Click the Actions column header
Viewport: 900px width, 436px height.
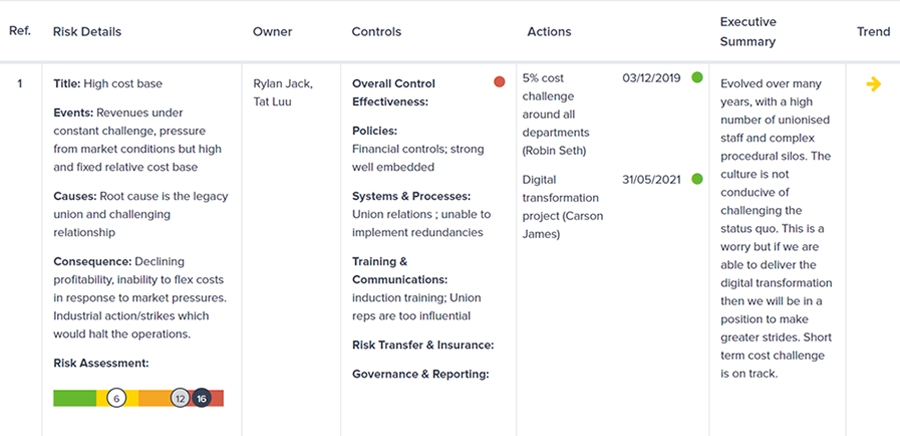[x=549, y=32]
